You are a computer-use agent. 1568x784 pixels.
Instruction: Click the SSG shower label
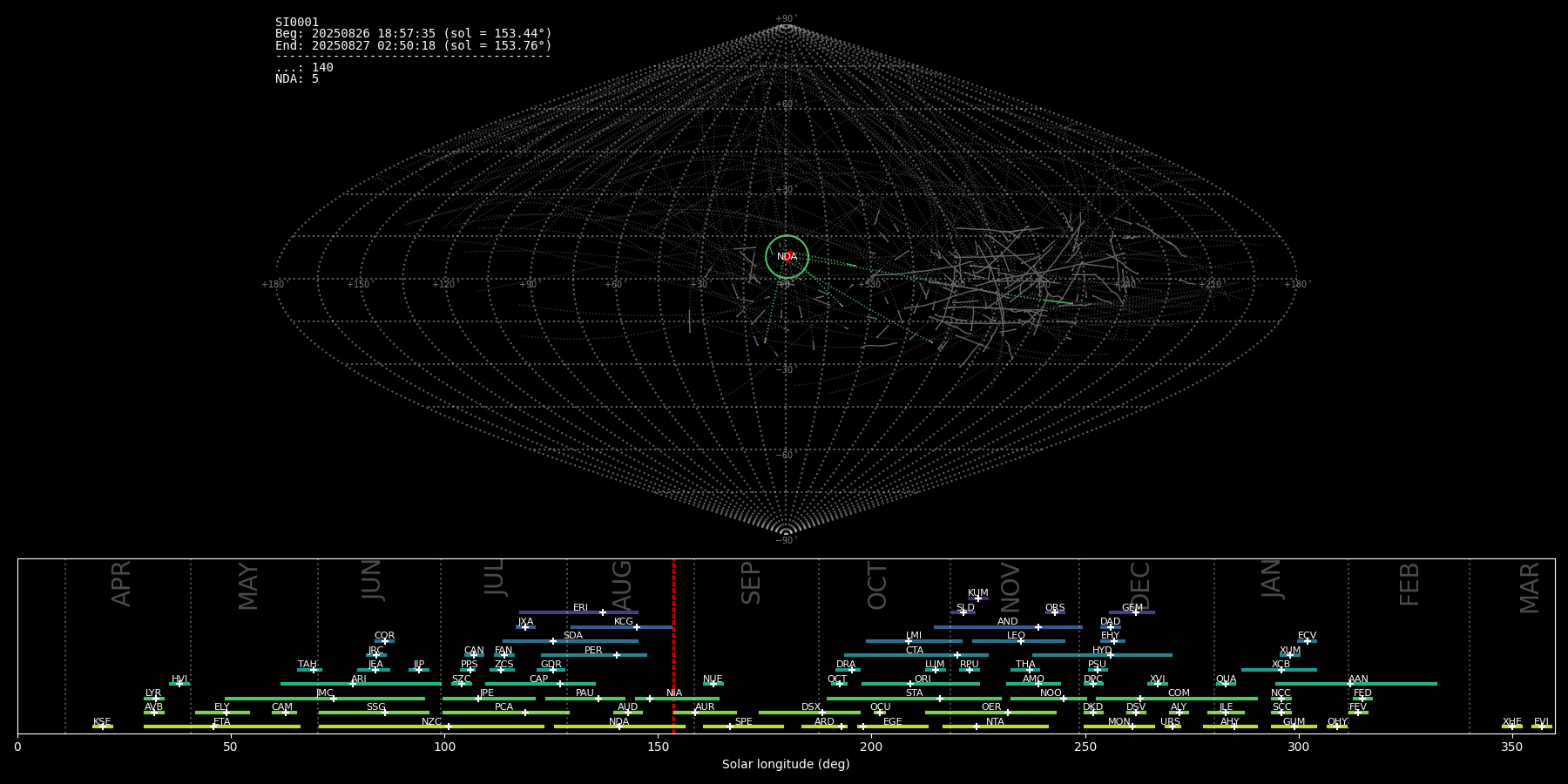pyautogui.click(x=375, y=707)
